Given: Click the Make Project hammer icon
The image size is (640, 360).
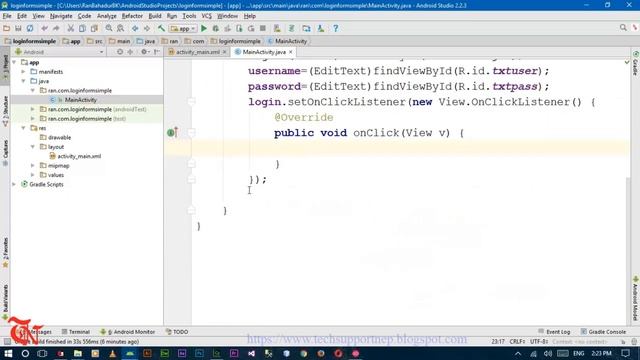Looking at the screenshot, I should pos(161,28).
